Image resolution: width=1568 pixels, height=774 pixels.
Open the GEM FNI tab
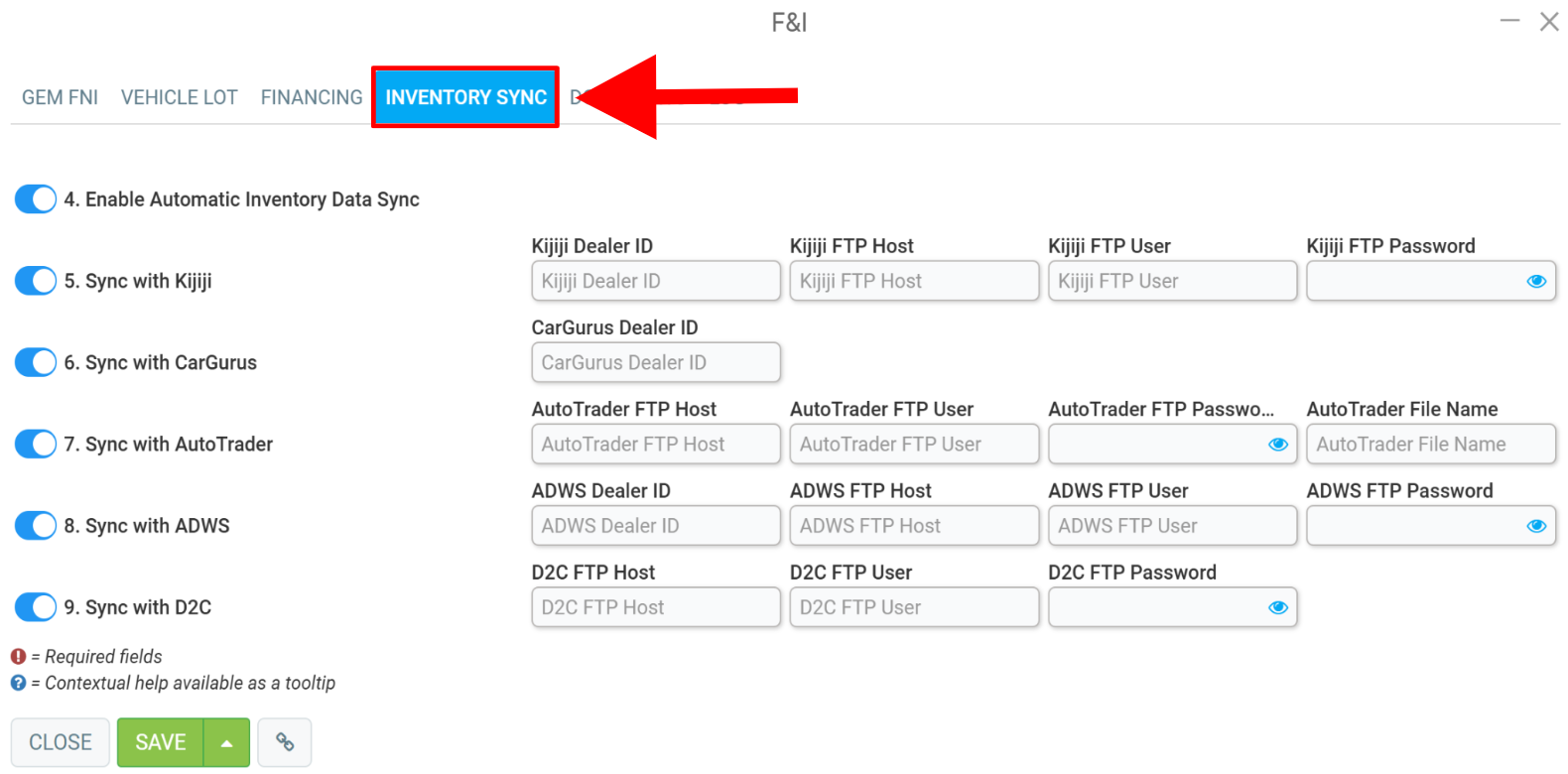pos(60,97)
